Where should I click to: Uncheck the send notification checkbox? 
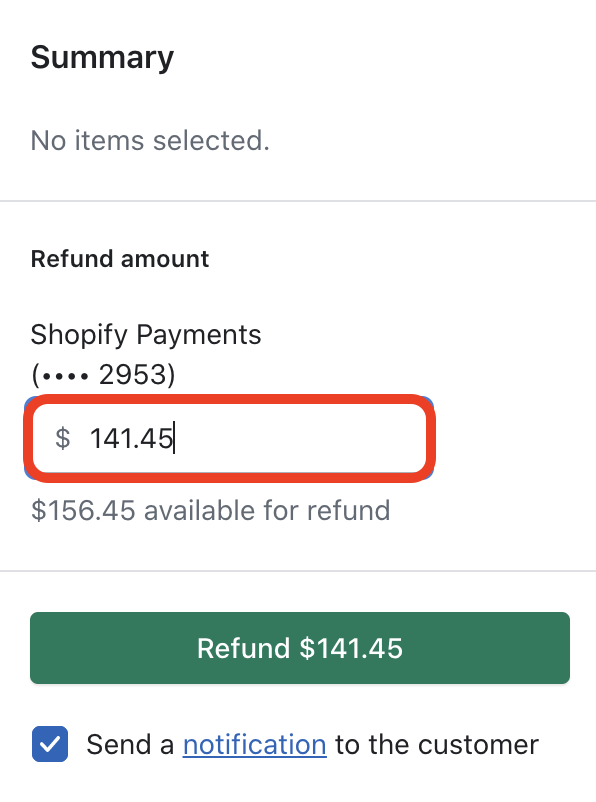[50, 744]
